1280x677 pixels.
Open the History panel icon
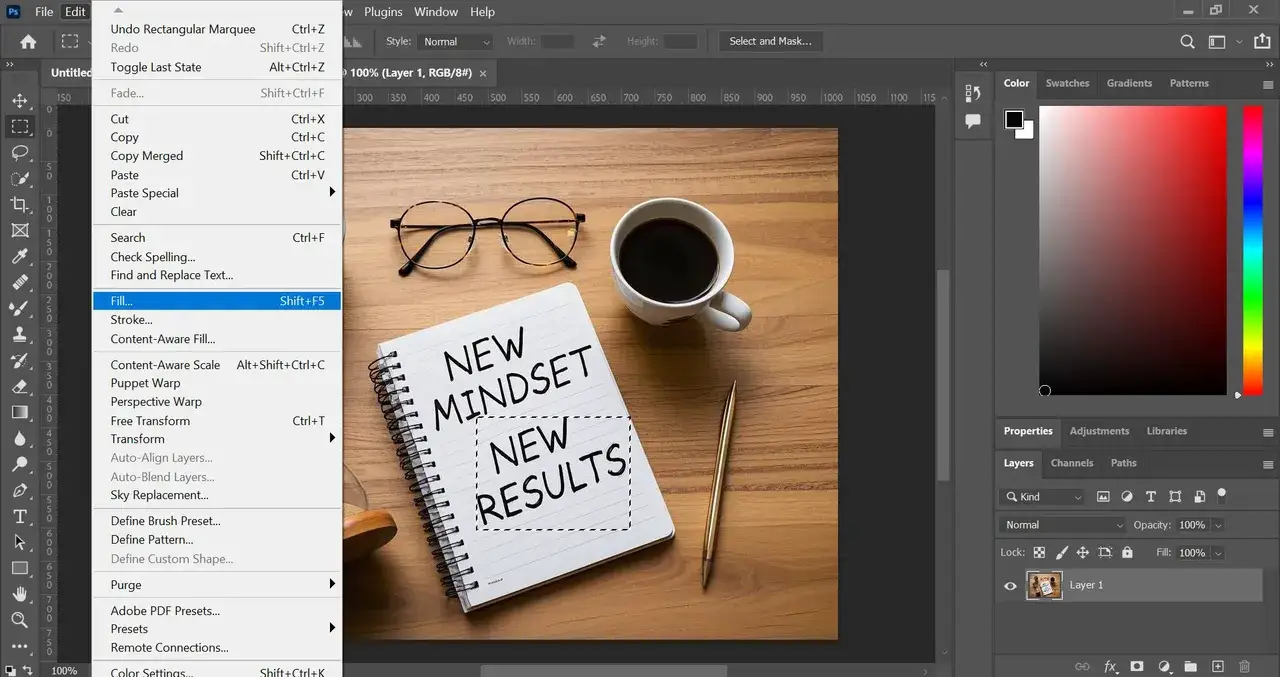coord(973,93)
